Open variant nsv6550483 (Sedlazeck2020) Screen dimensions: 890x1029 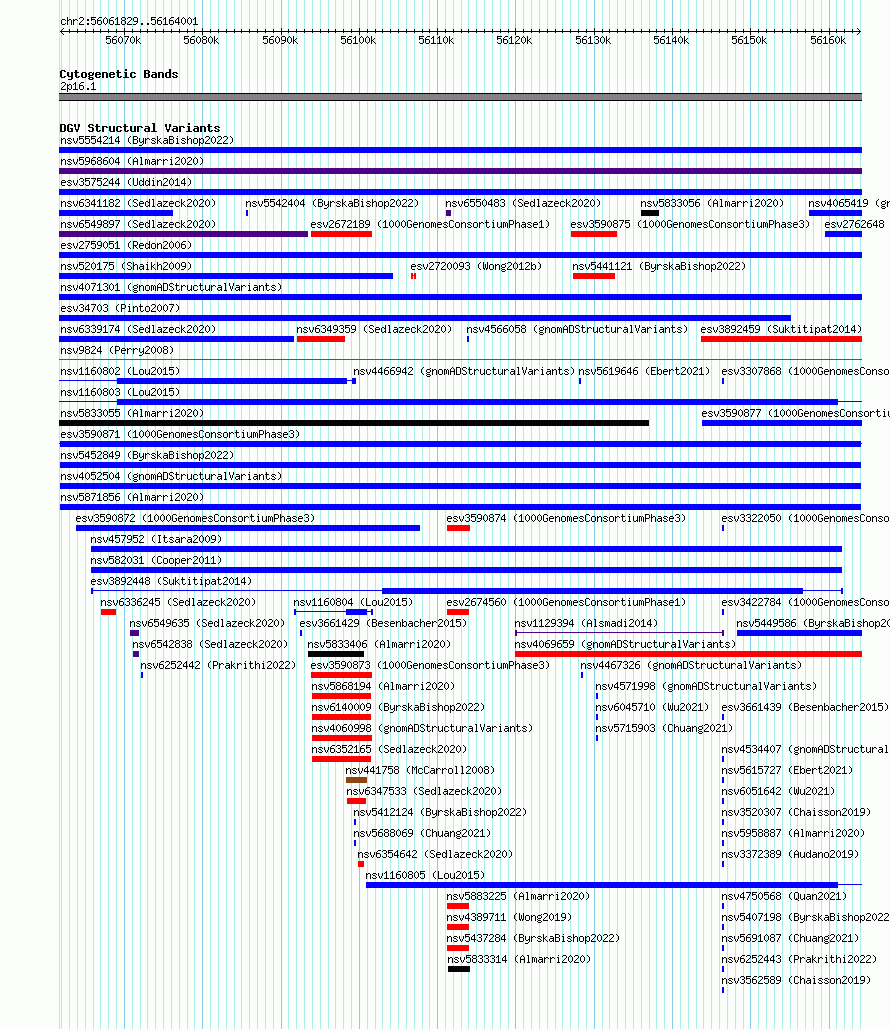tap(523, 203)
